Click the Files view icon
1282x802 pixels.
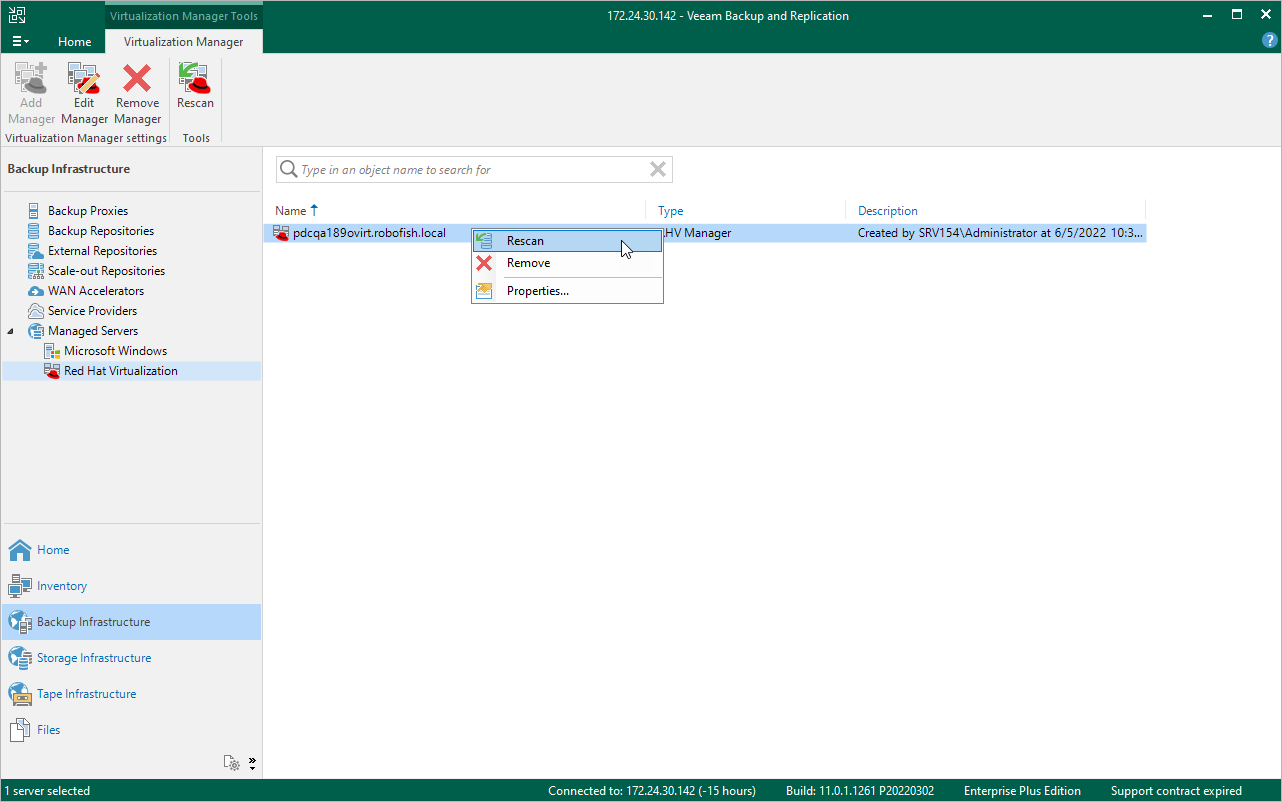point(20,730)
